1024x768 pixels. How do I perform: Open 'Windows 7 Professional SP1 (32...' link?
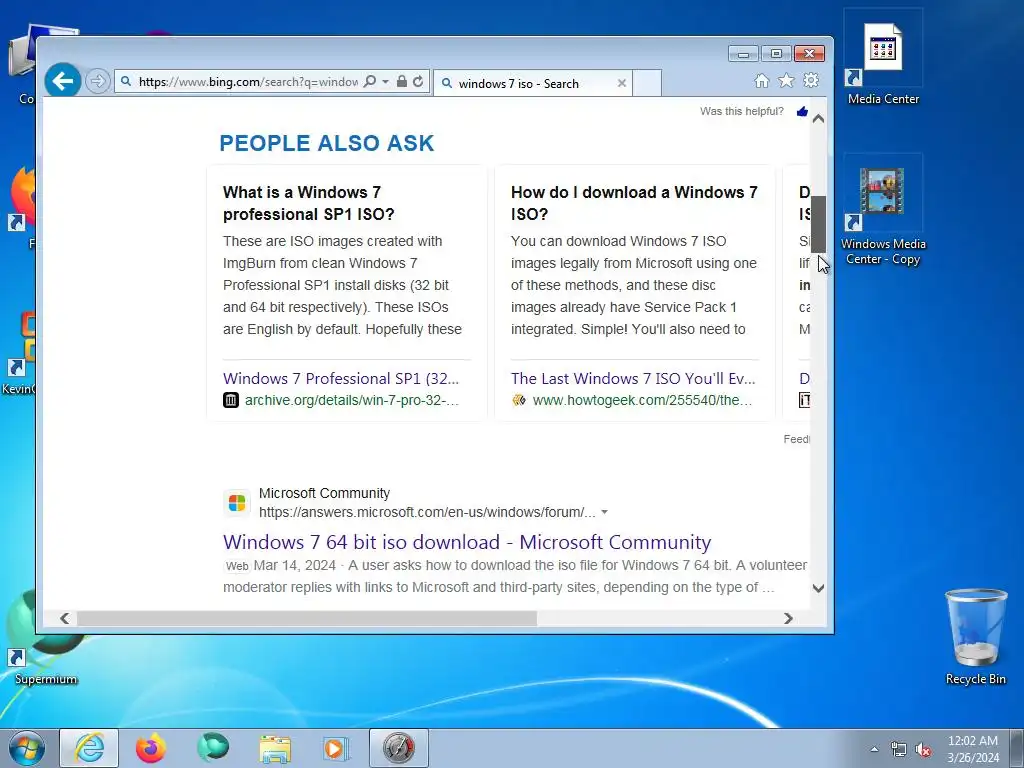(341, 379)
